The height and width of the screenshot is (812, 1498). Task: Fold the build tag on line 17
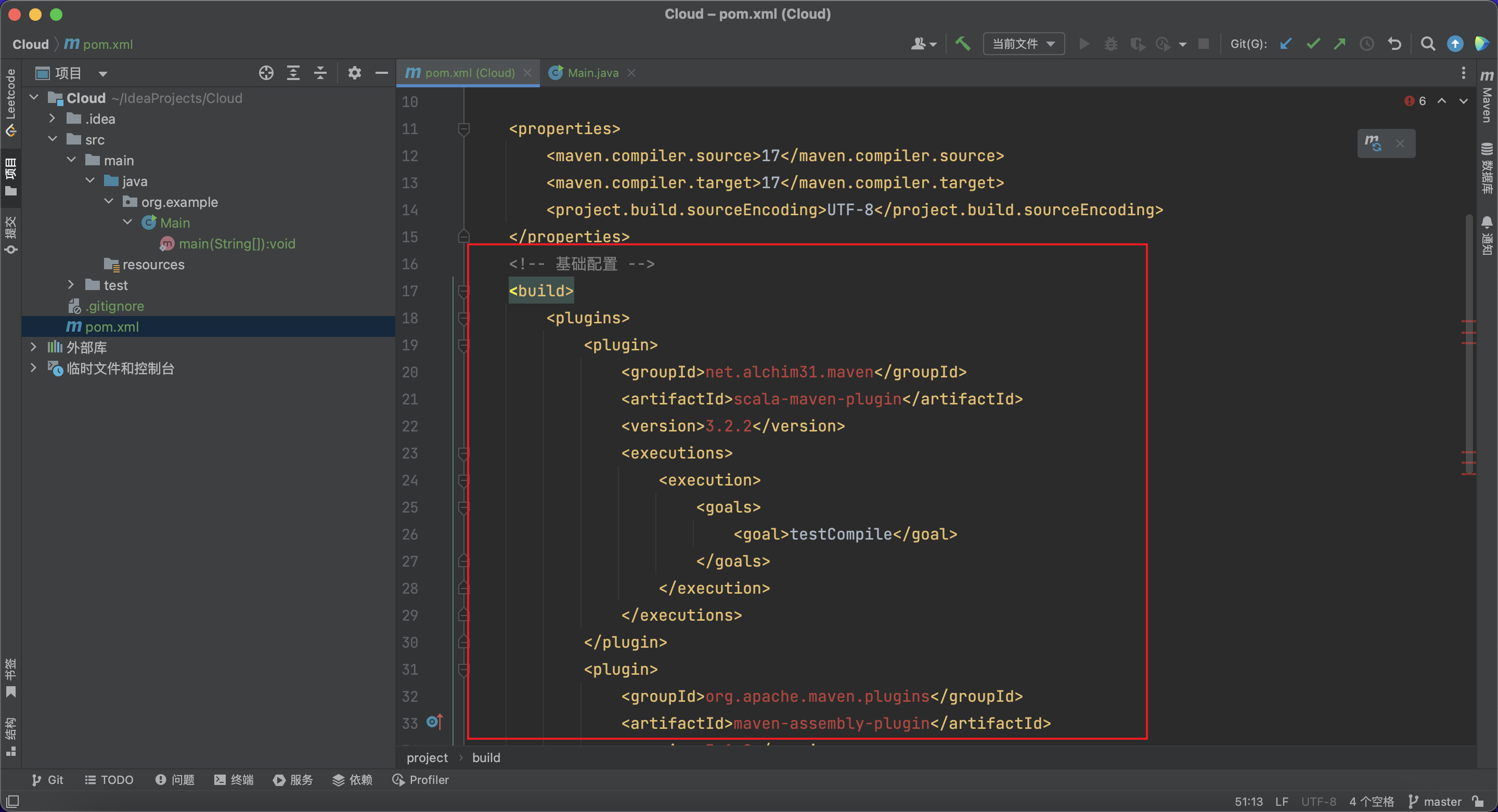[463, 291]
